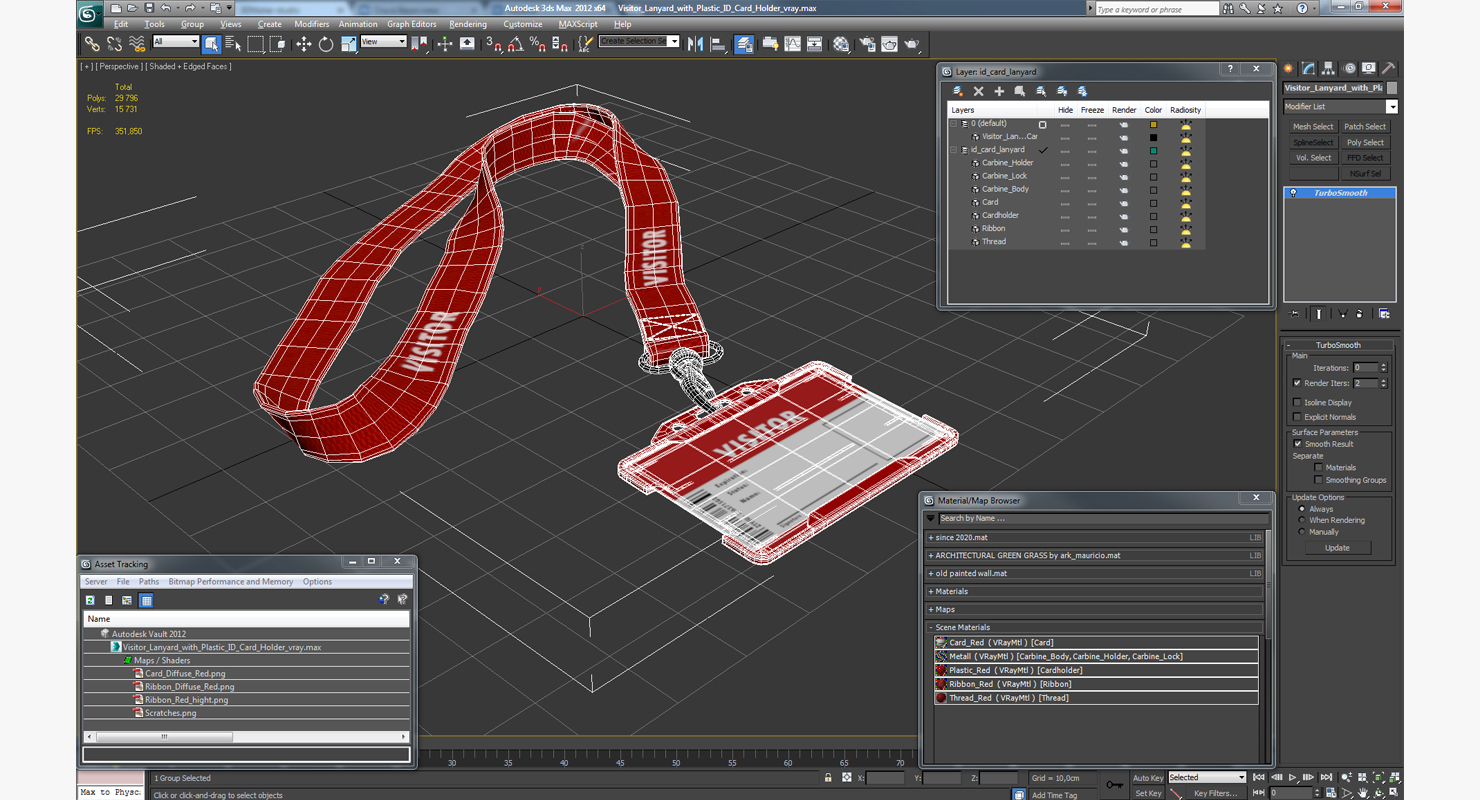Click color swatch of id_card_lanyard layer

point(1153,151)
